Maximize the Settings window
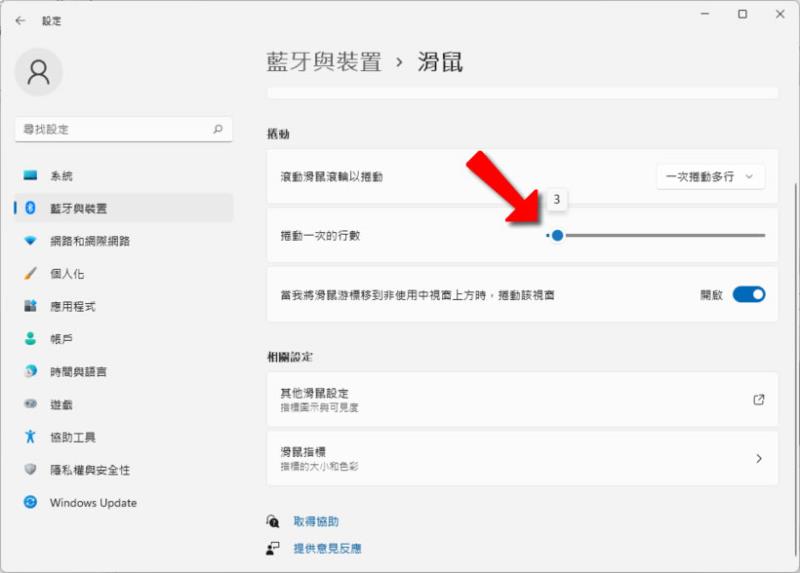 [743, 14]
